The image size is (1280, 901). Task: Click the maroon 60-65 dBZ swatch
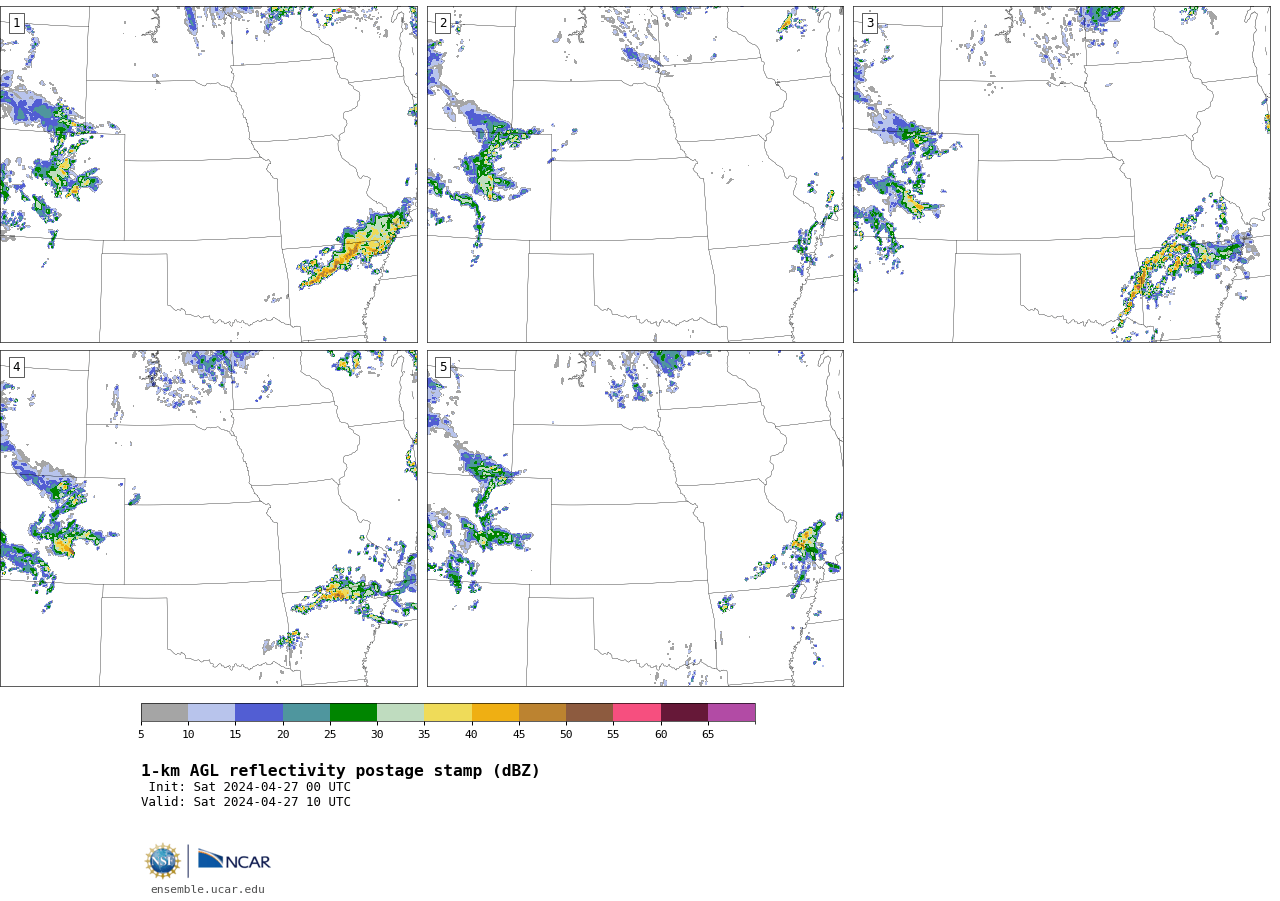pyautogui.click(x=684, y=712)
